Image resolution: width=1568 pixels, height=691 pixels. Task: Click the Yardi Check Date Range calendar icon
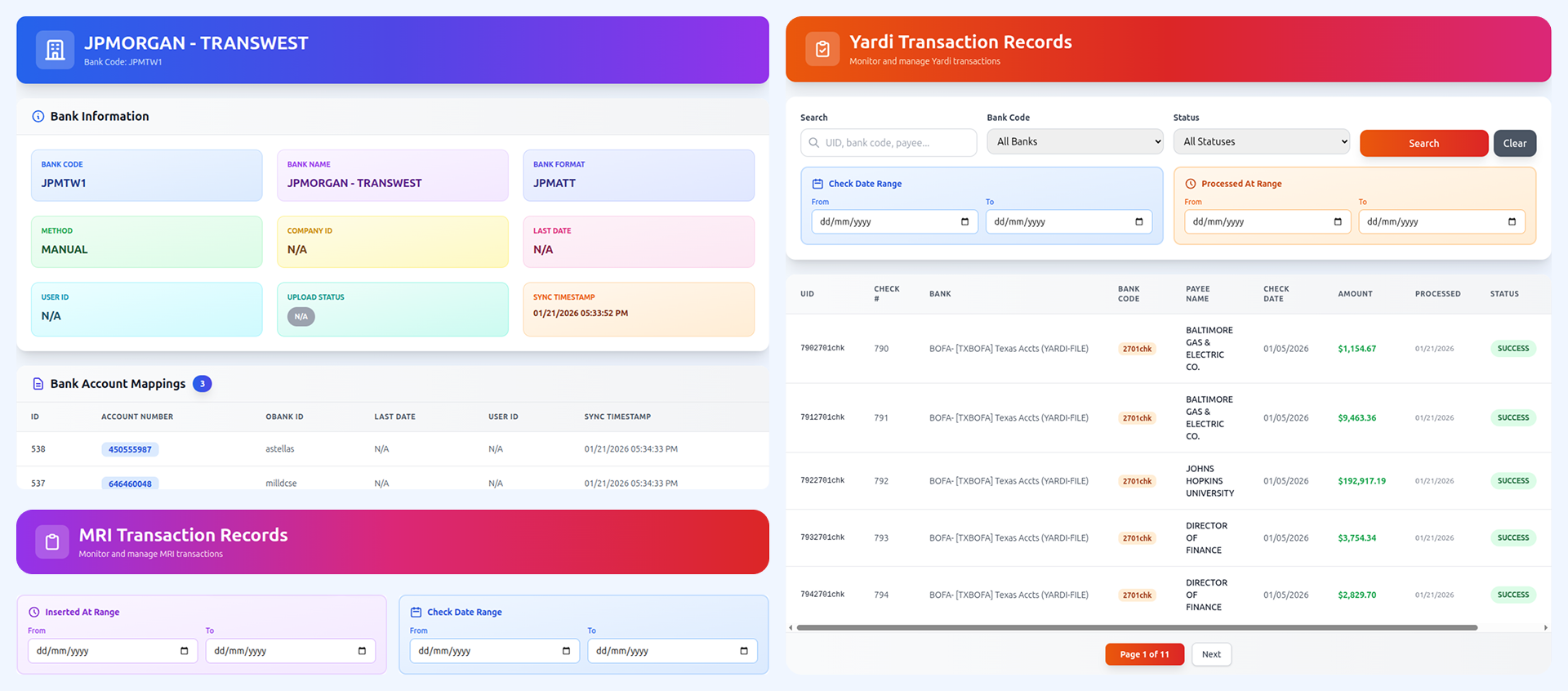[817, 184]
